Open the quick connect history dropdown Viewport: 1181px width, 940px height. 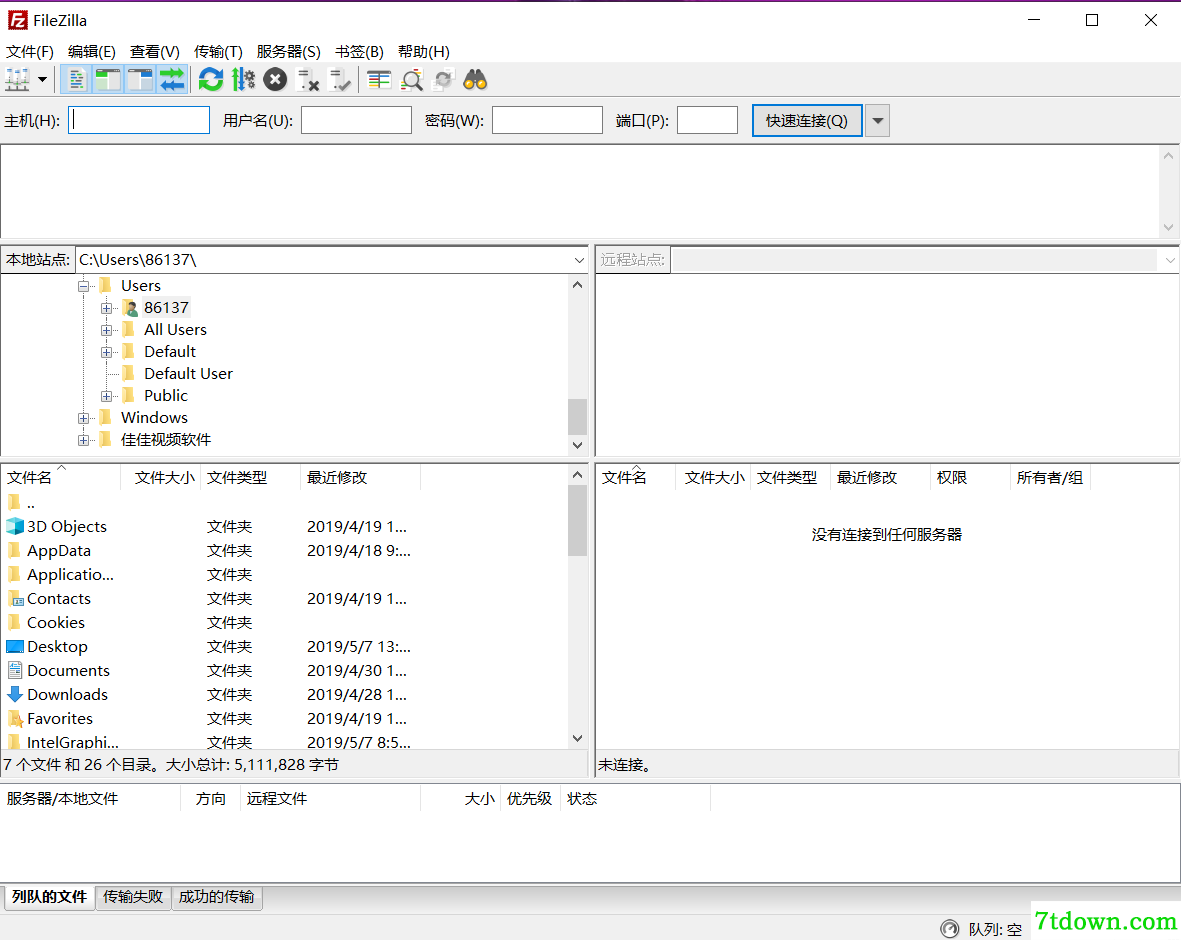pyautogui.click(x=877, y=121)
